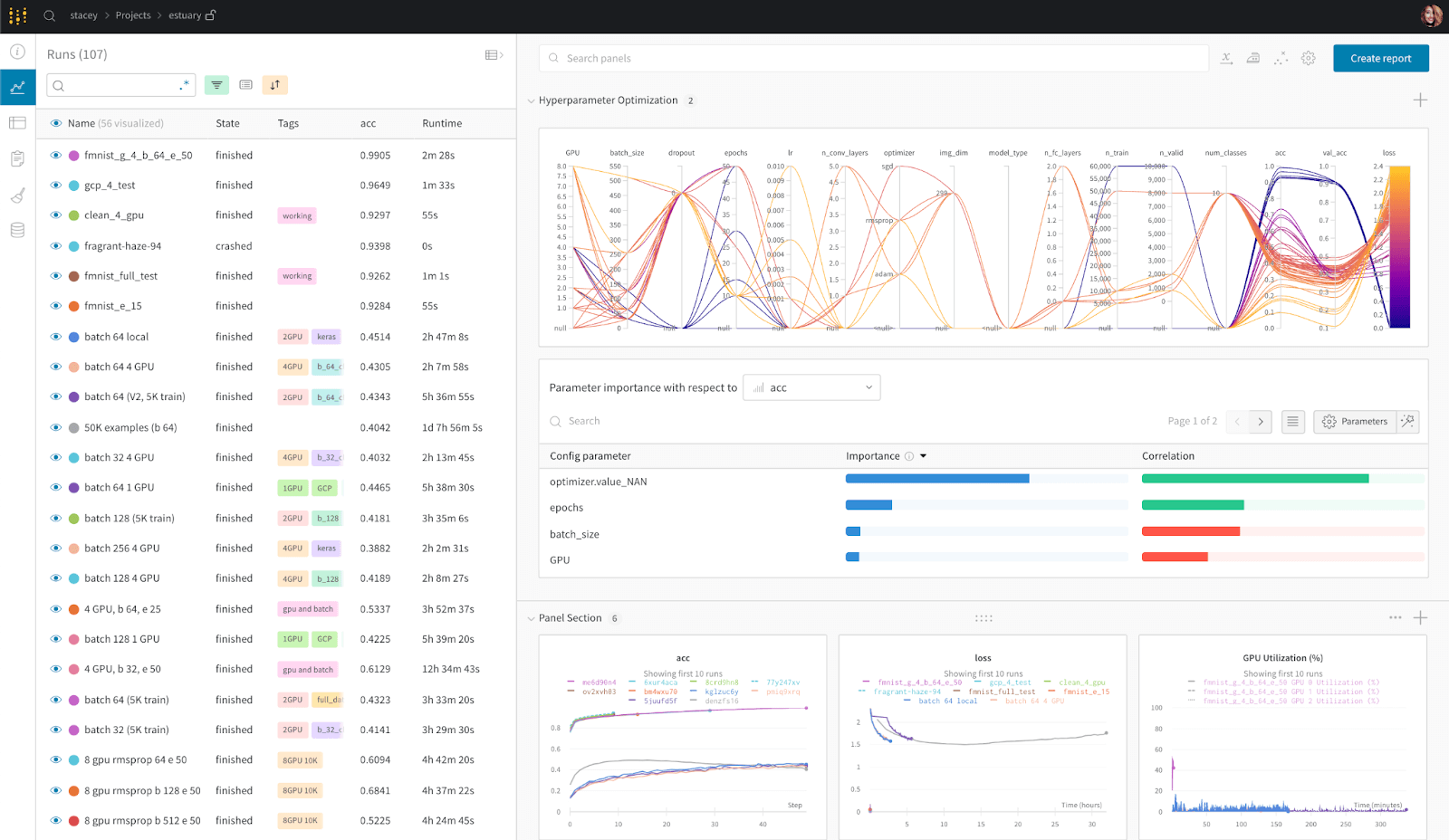
Task: Open the Parameters button
Action: tap(1355, 422)
